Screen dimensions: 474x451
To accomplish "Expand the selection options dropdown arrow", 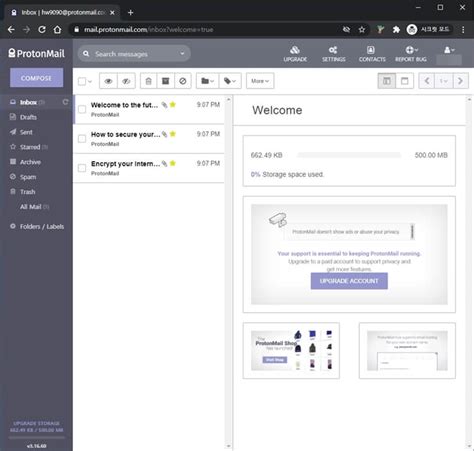I will [90, 81].
